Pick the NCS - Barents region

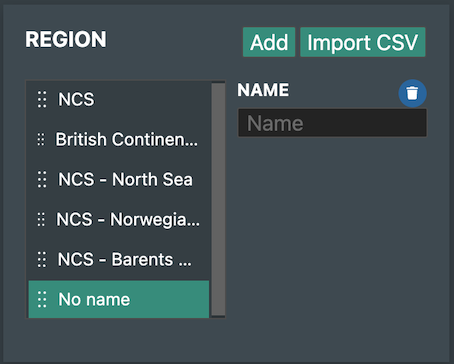coord(119,259)
